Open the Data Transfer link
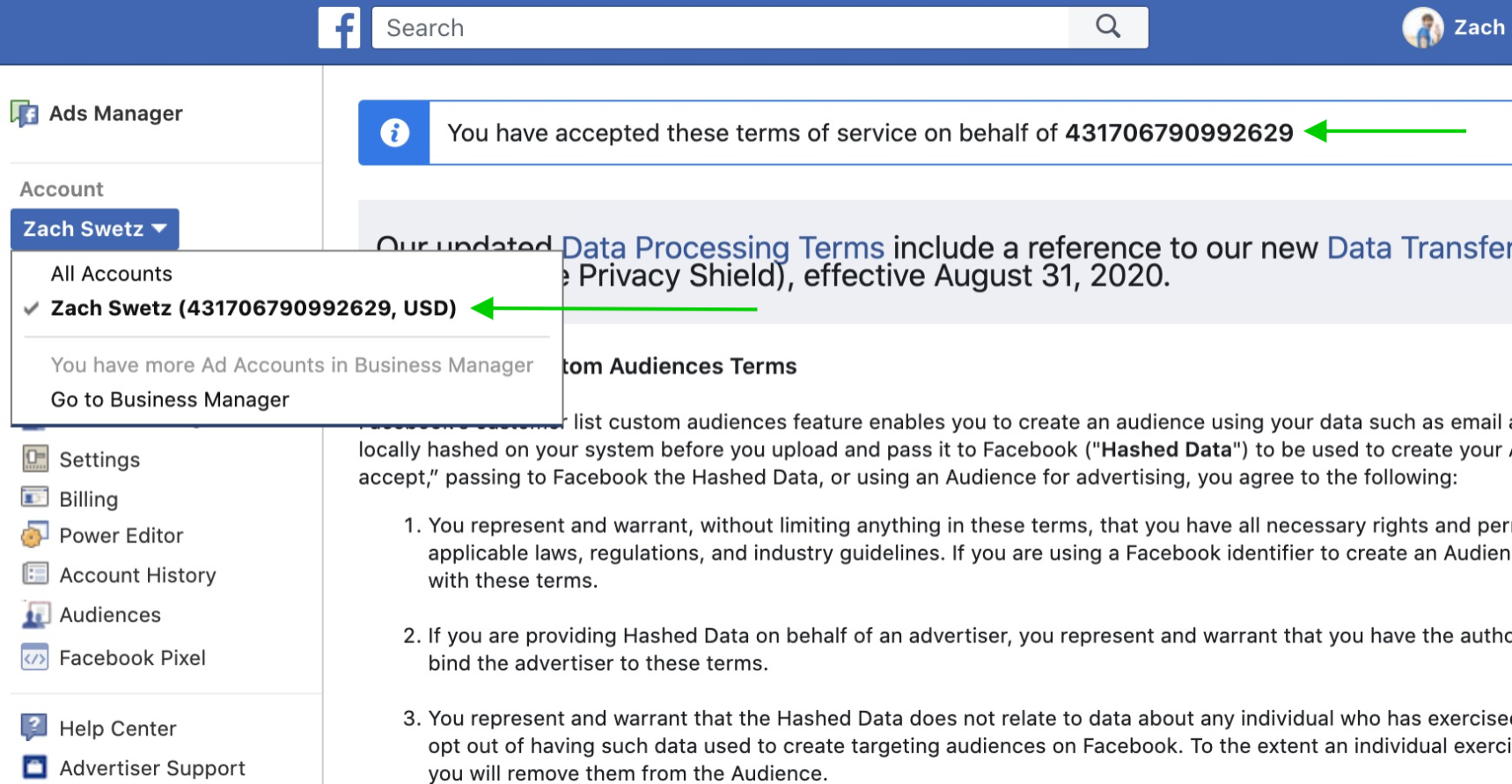The image size is (1512, 784). 1419,248
